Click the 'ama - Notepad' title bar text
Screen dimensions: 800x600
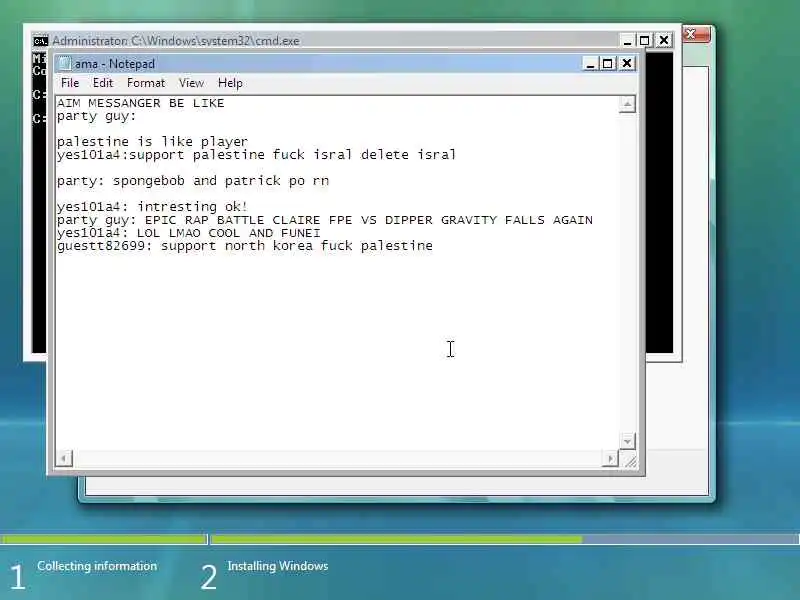pyautogui.click(x=115, y=64)
